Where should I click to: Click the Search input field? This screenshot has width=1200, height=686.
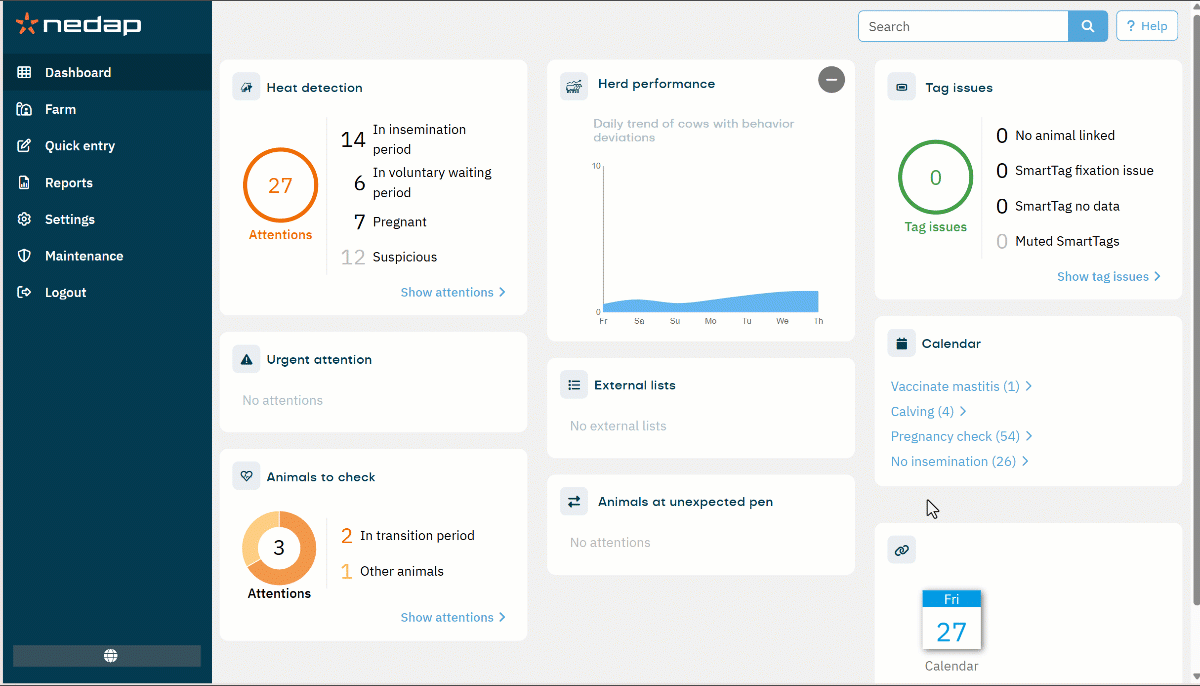point(963,27)
